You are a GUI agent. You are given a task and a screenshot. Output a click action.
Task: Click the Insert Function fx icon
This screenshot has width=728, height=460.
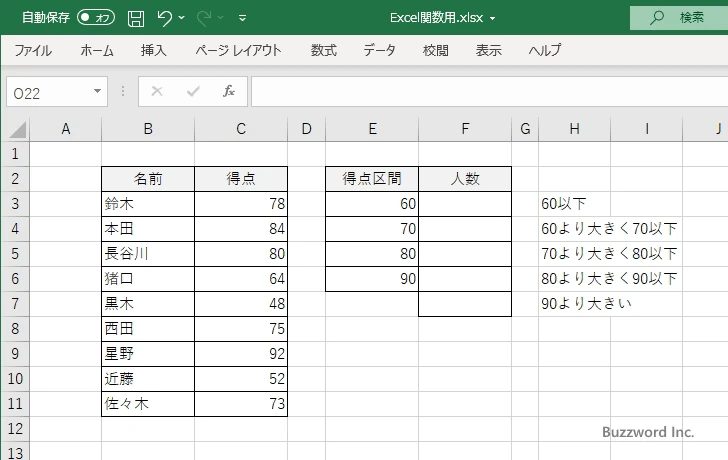point(229,91)
